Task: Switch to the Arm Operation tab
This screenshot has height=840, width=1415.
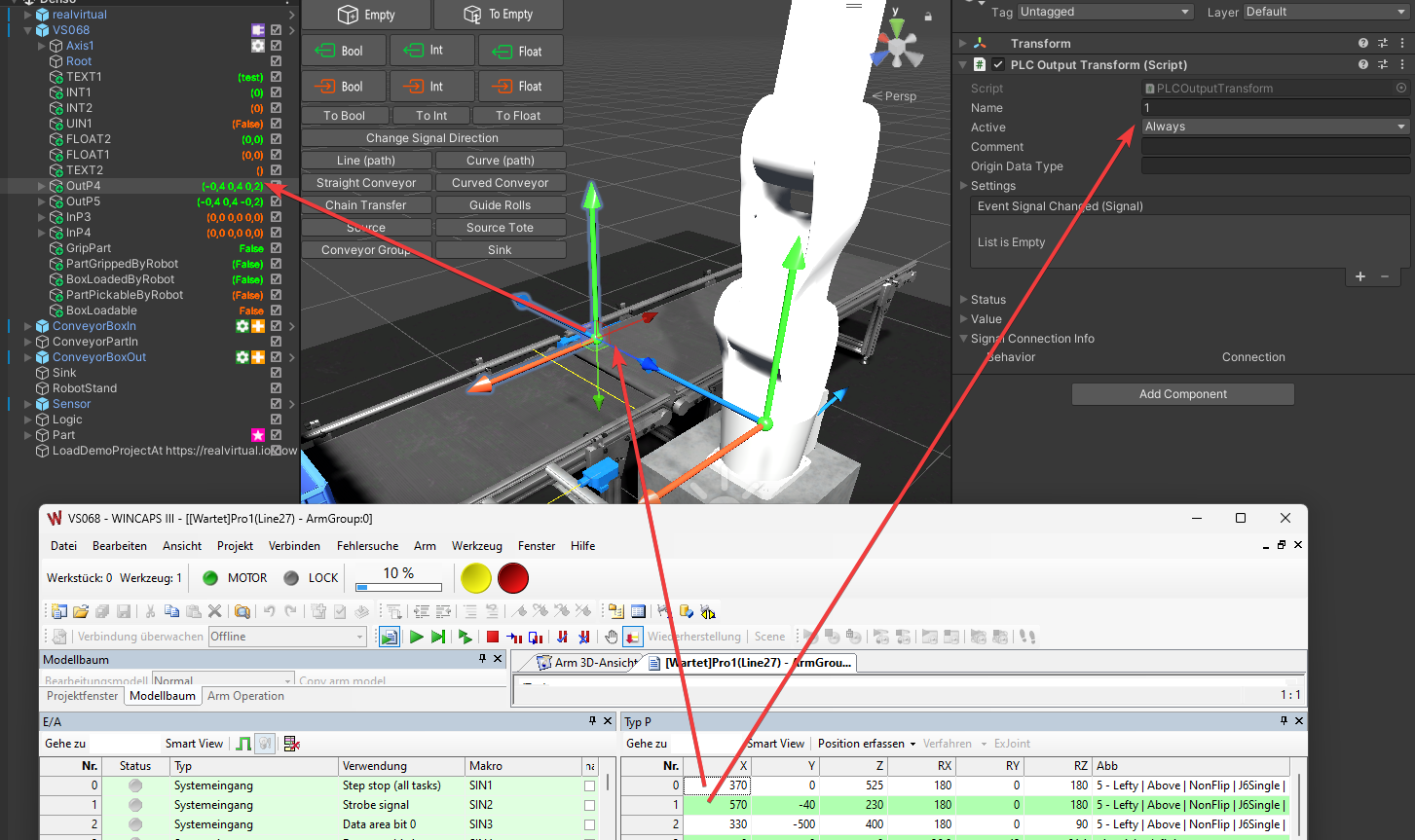Action: click(x=245, y=696)
